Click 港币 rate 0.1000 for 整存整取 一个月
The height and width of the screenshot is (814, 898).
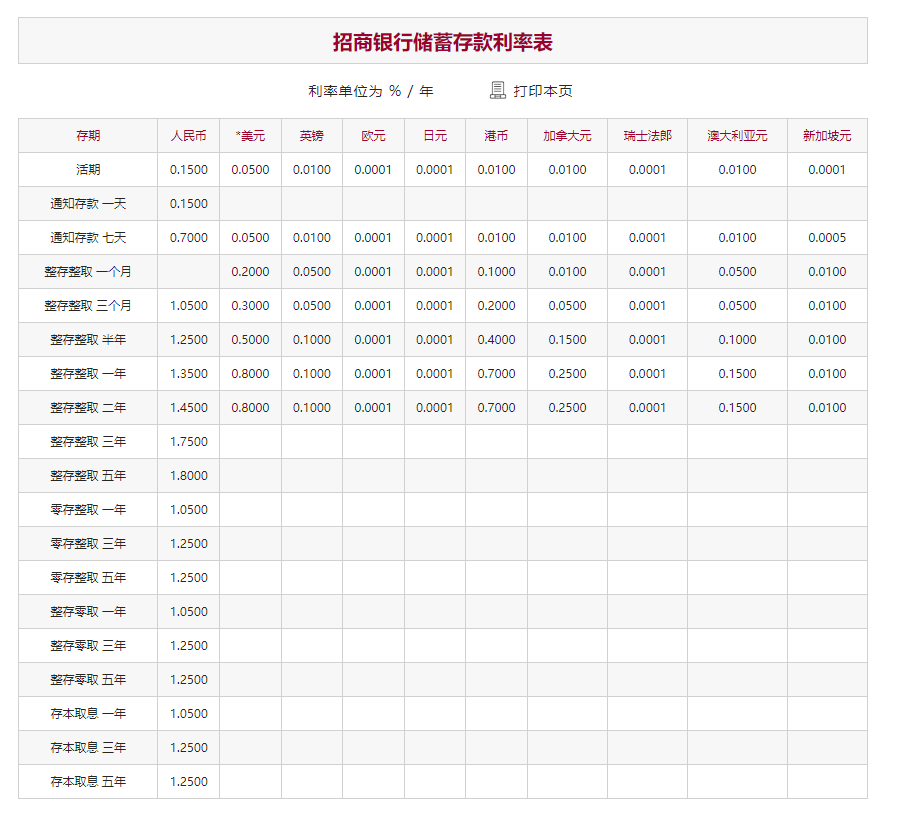pyautogui.click(x=496, y=272)
